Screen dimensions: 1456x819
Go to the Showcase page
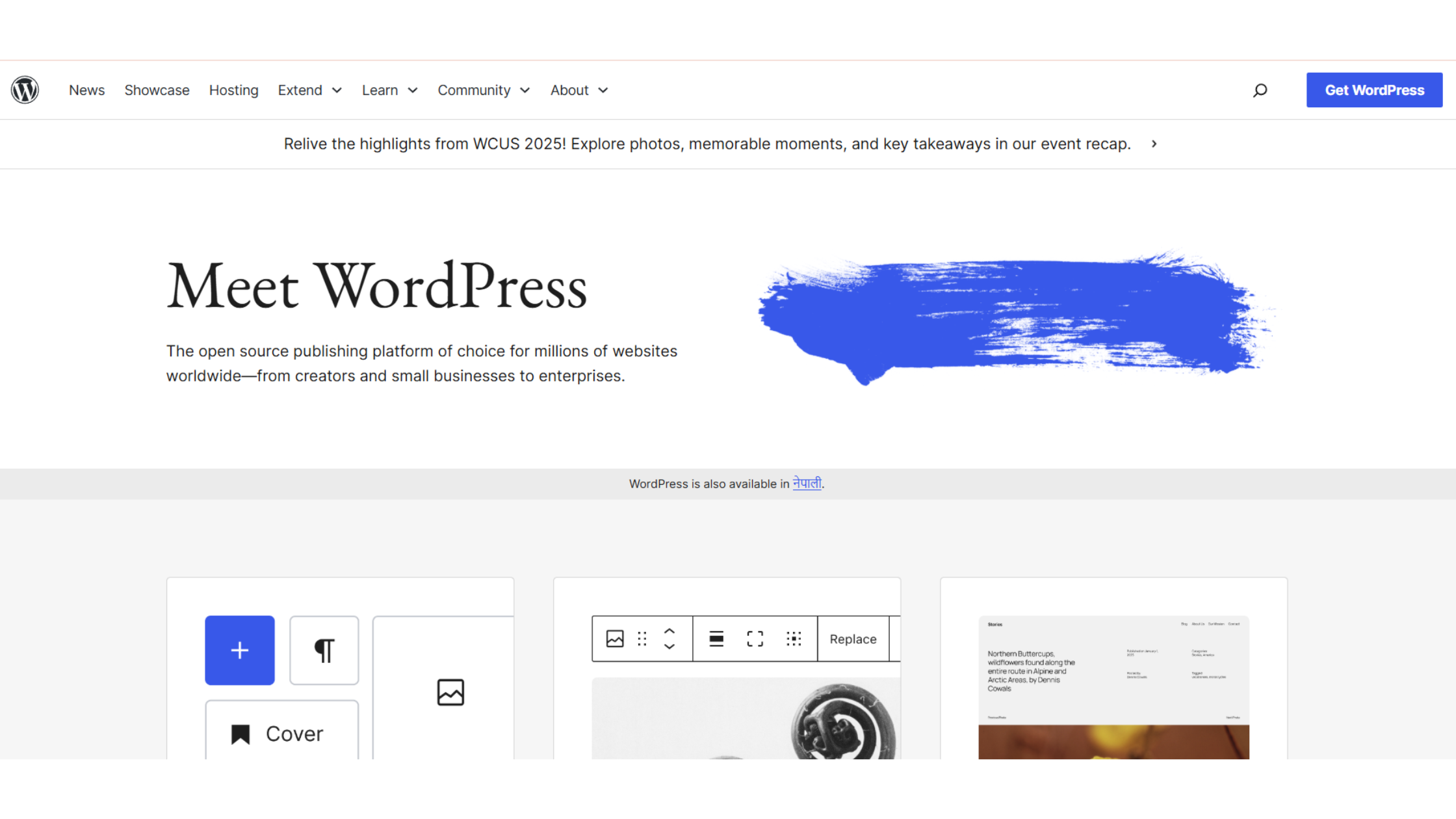point(157,90)
